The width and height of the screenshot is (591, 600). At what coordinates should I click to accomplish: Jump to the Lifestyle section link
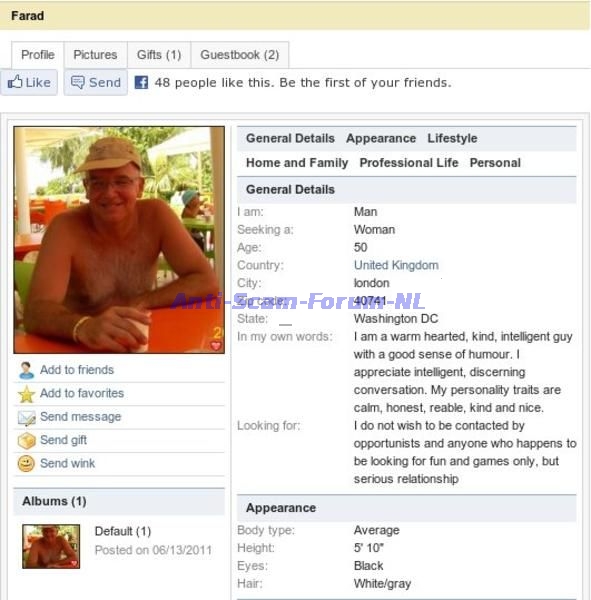(x=452, y=138)
